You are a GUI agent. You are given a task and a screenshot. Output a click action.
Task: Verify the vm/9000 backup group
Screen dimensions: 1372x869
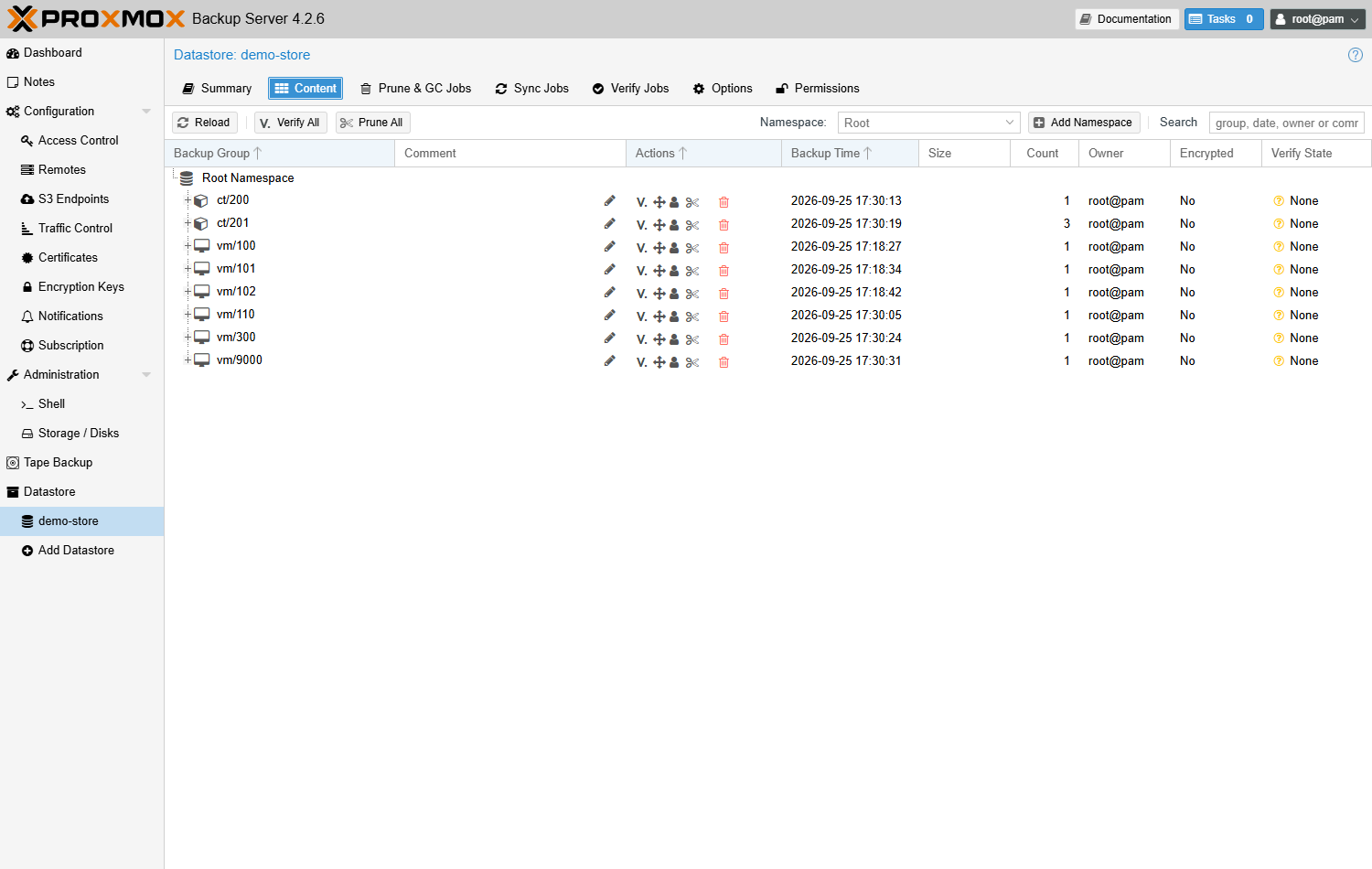(x=642, y=362)
